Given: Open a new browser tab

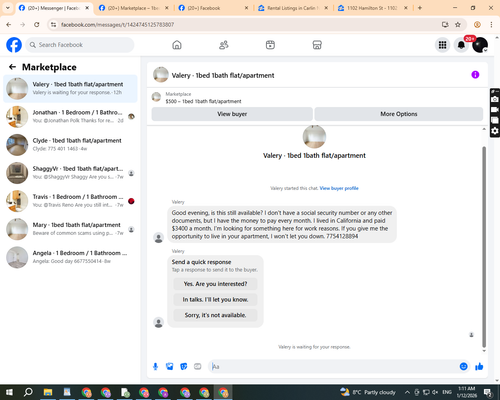Looking at the screenshot, I should click(x=420, y=8).
